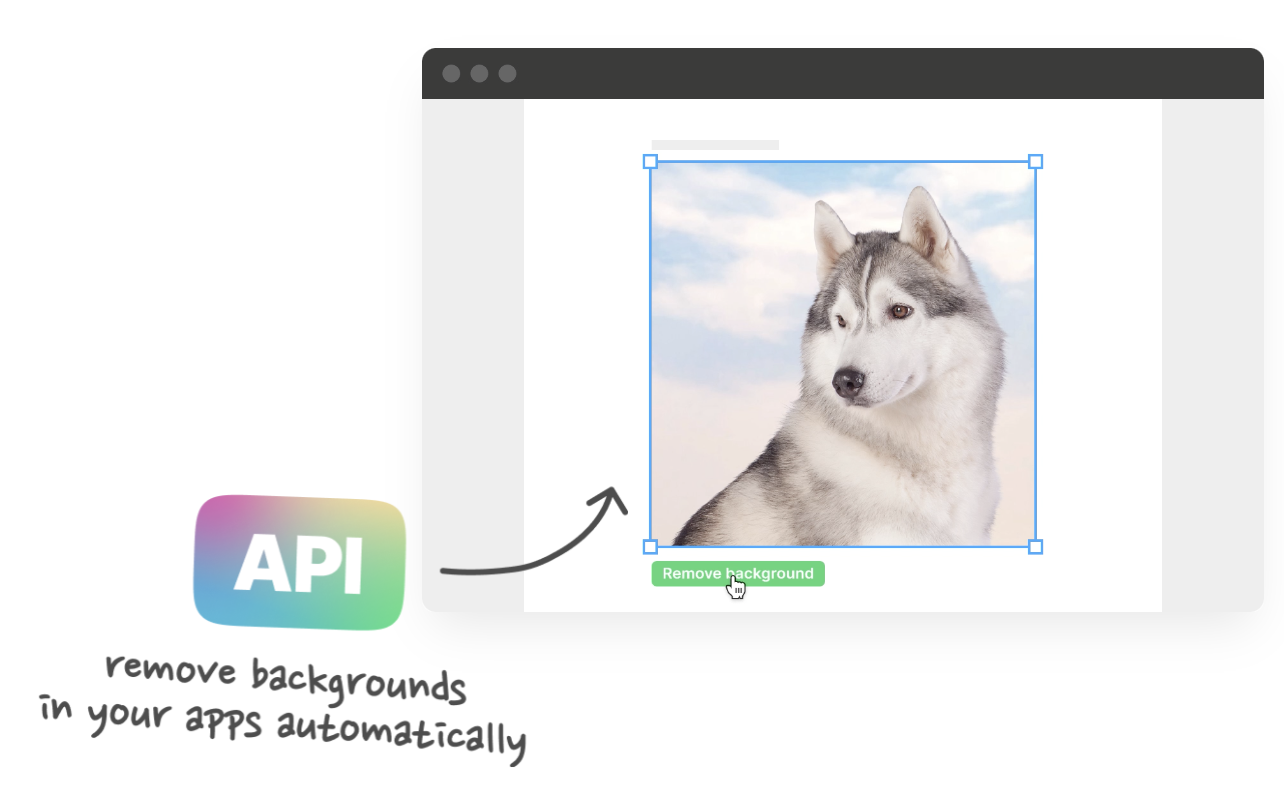This screenshot has width=1284, height=790.
Task: Click the bottom-left selection handle
Action: pyautogui.click(x=651, y=546)
